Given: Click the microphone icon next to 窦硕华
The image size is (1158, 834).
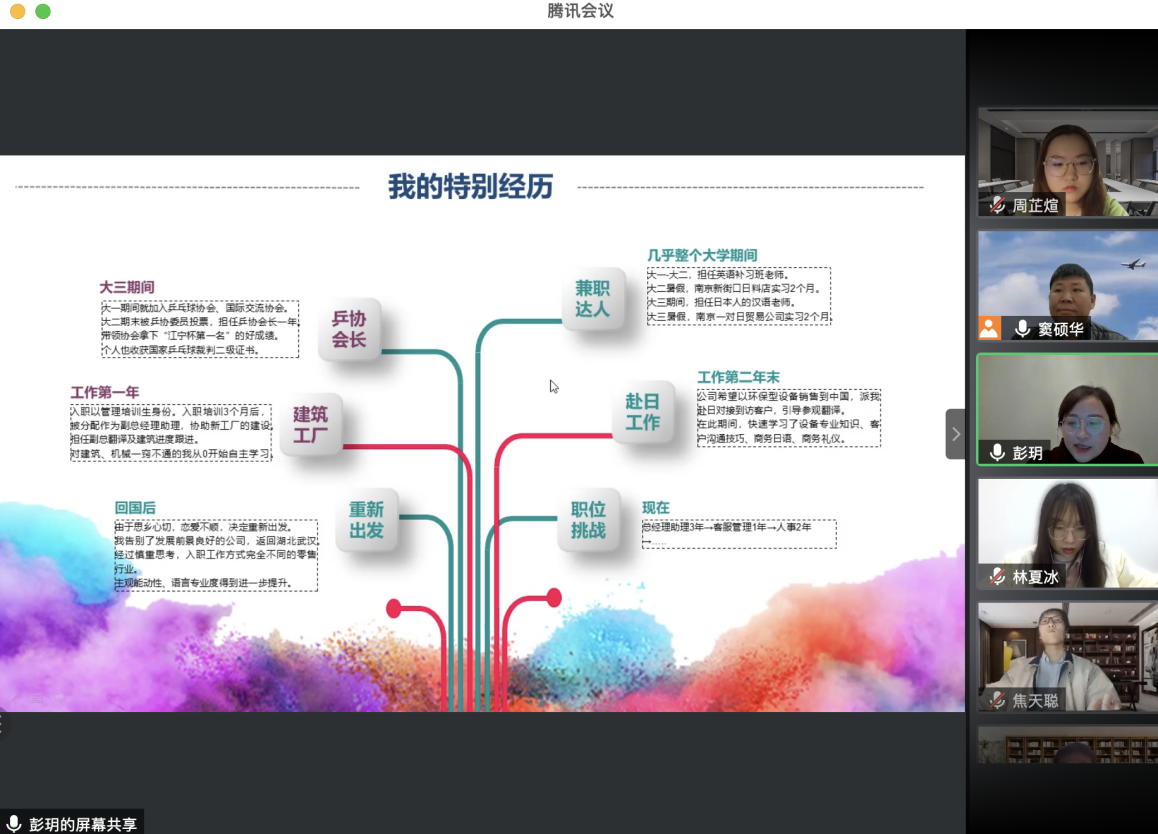Looking at the screenshot, I should [1022, 328].
